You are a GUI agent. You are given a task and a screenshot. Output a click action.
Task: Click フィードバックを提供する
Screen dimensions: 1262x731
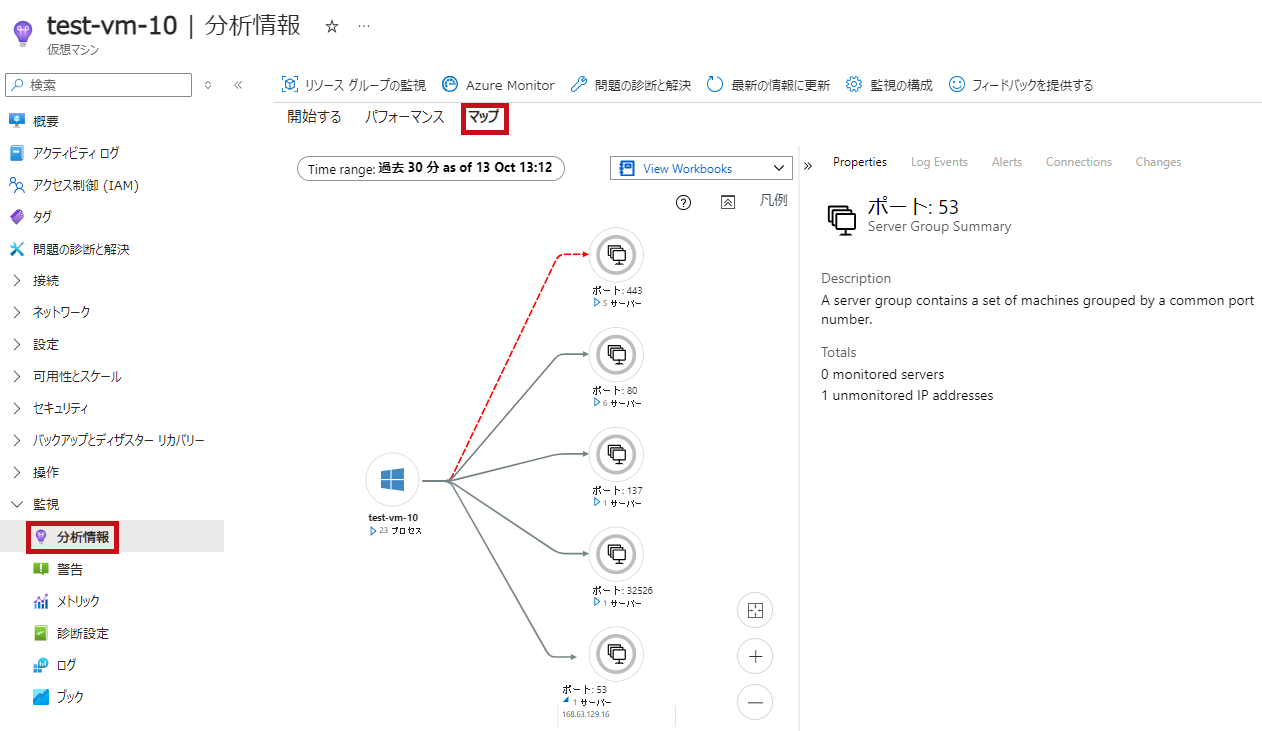pos(1021,85)
